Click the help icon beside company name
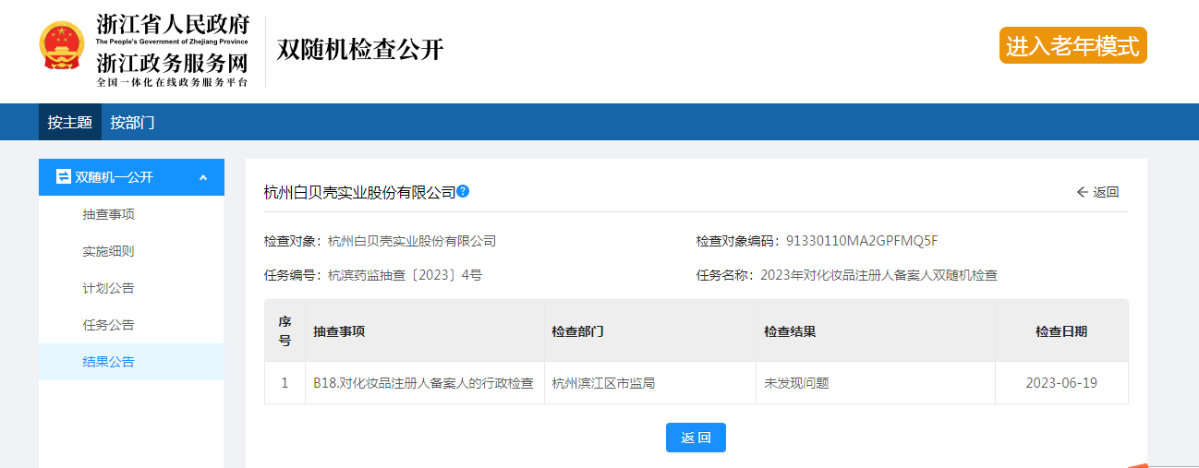1199x468 pixels. 463,191
